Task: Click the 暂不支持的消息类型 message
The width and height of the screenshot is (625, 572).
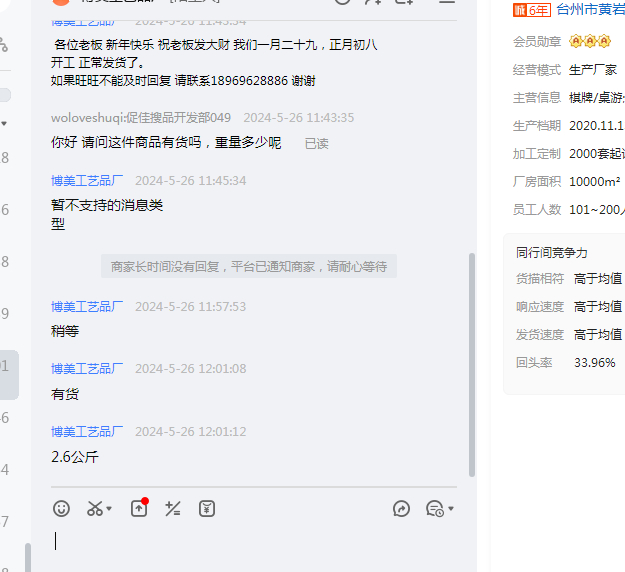Action: [107, 214]
